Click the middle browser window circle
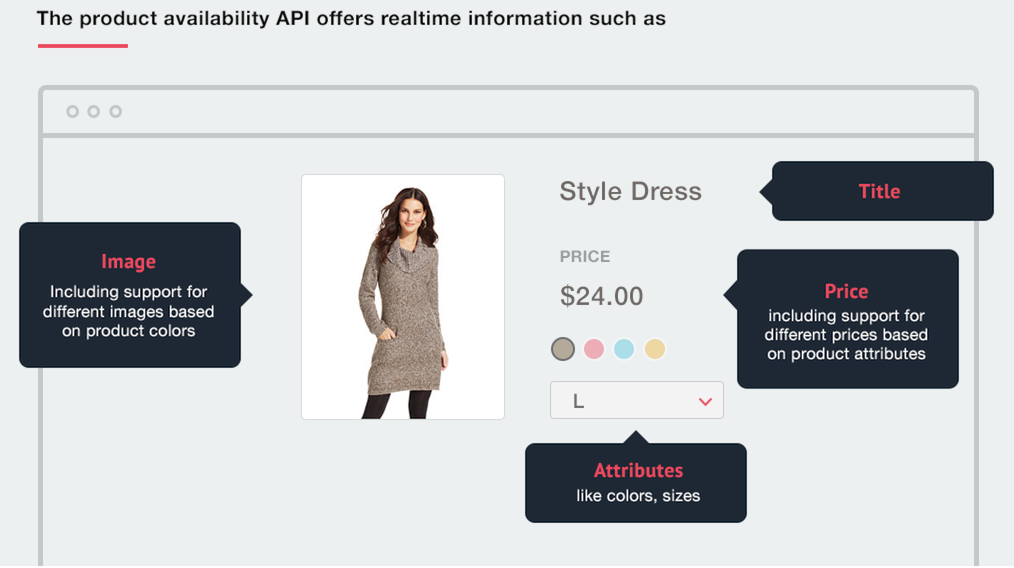The height and width of the screenshot is (568, 1014). [x=94, y=112]
